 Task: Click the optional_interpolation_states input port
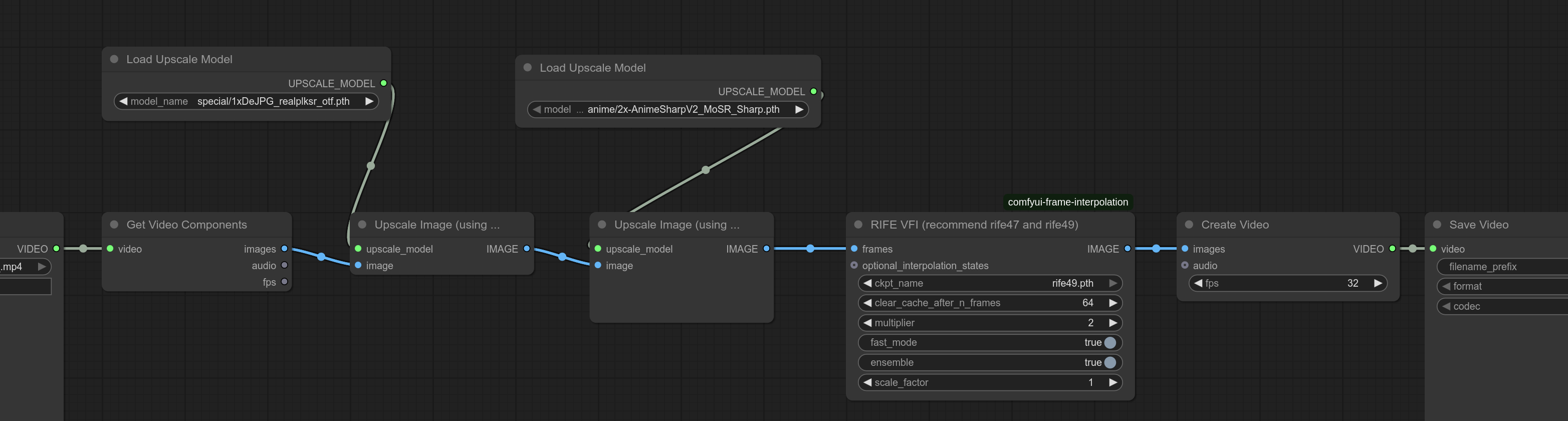click(x=854, y=265)
